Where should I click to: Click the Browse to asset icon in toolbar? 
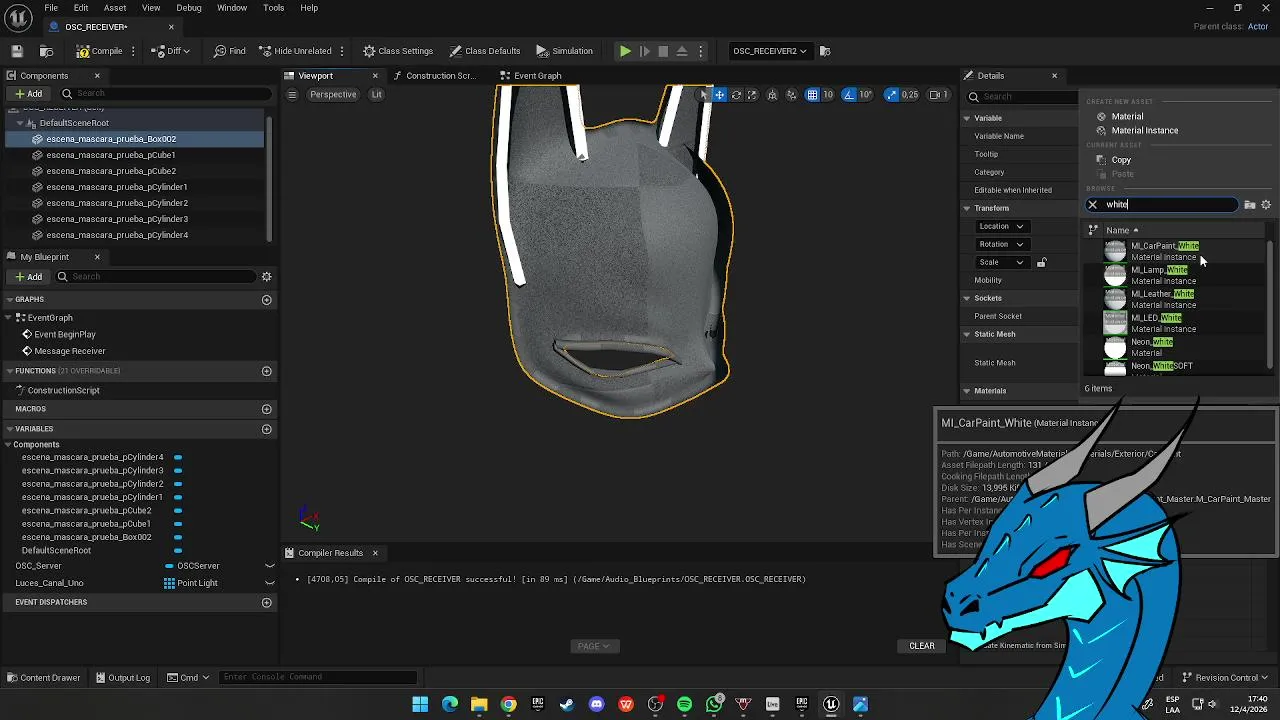[x=46, y=51]
